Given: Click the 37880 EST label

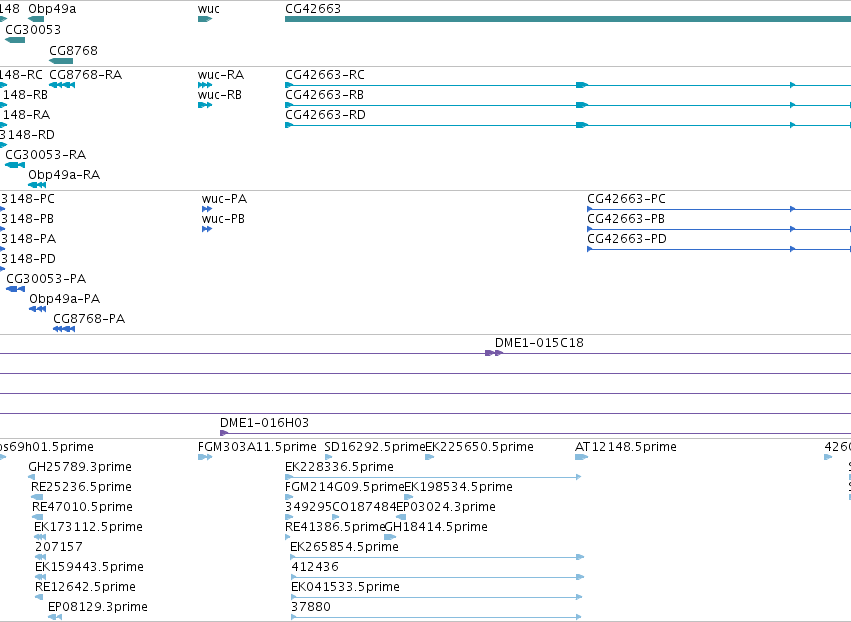Looking at the screenshot, I should (x=311, y=608).
